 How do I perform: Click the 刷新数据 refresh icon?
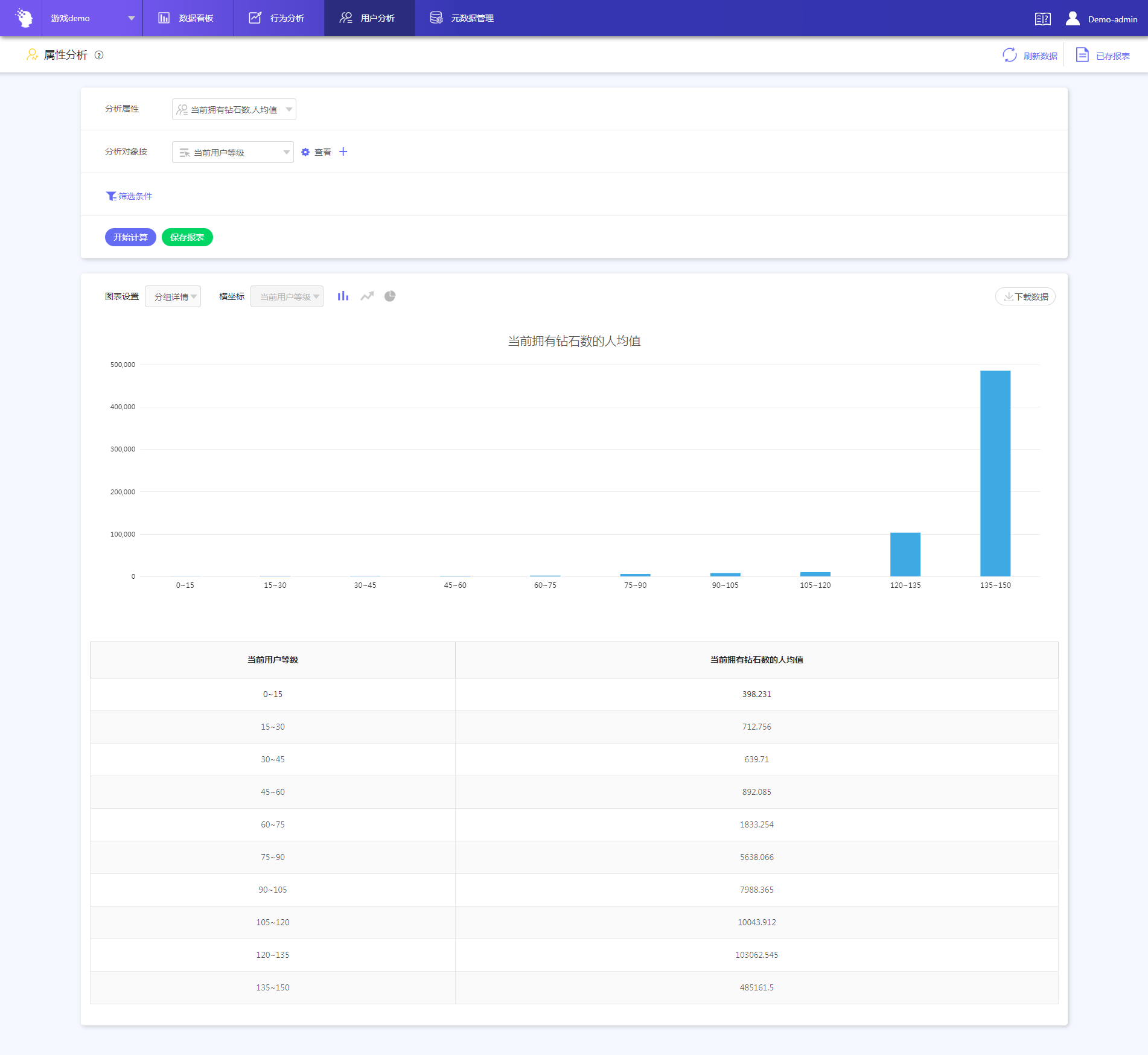coord(1010,55)
